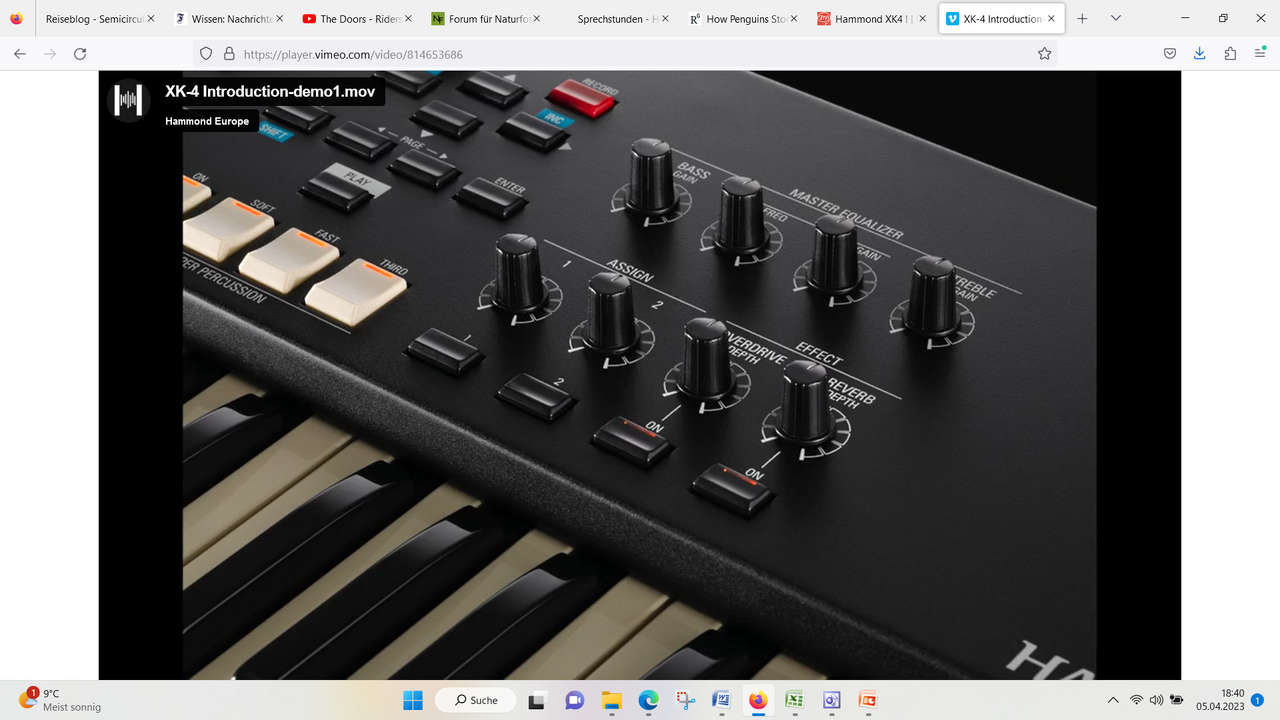
Task: Check battery status in system tray
Action: pos(1177,700)
